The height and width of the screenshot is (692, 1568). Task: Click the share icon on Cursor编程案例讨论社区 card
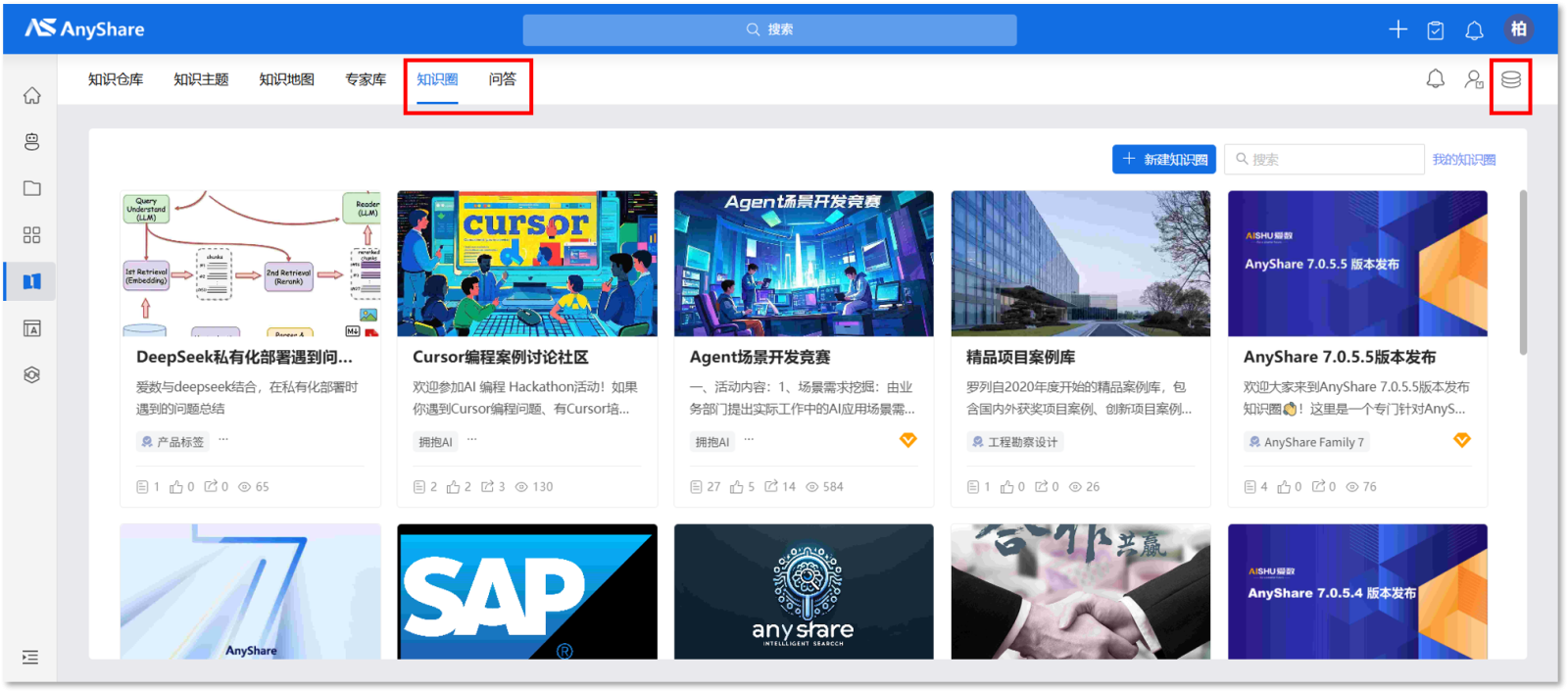[487, 486]
